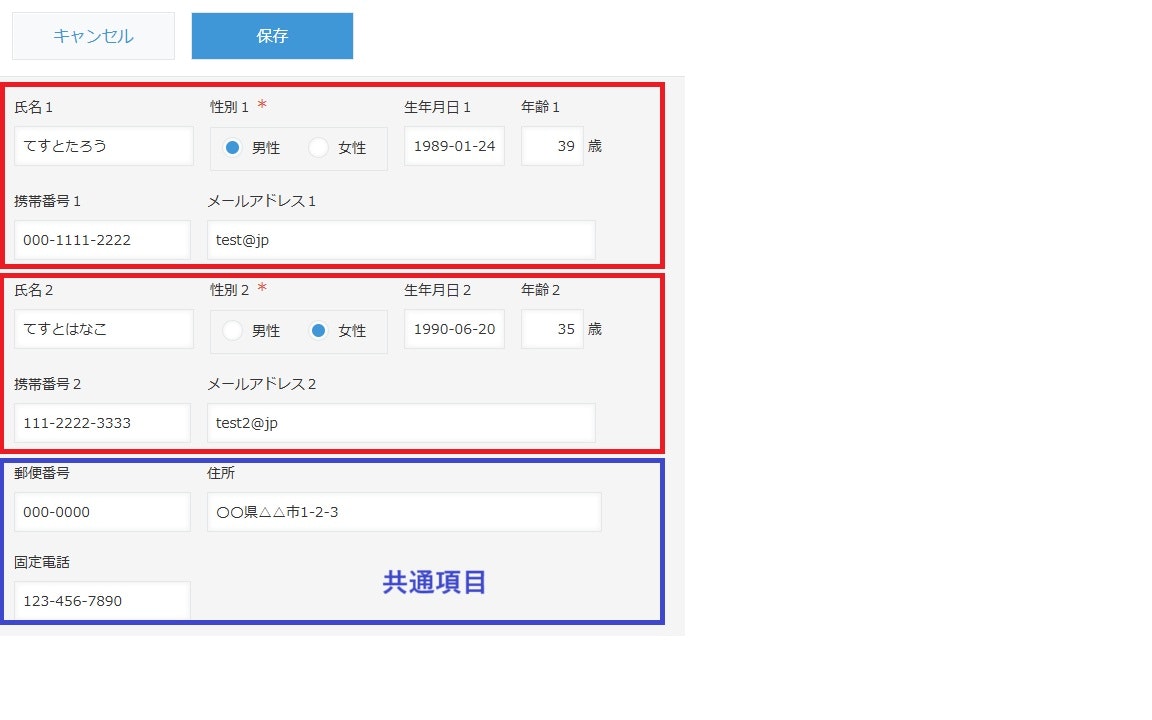Click the 年齢1 field showing 39
The height and width of the screenshot is (720, 1152).
552,146
